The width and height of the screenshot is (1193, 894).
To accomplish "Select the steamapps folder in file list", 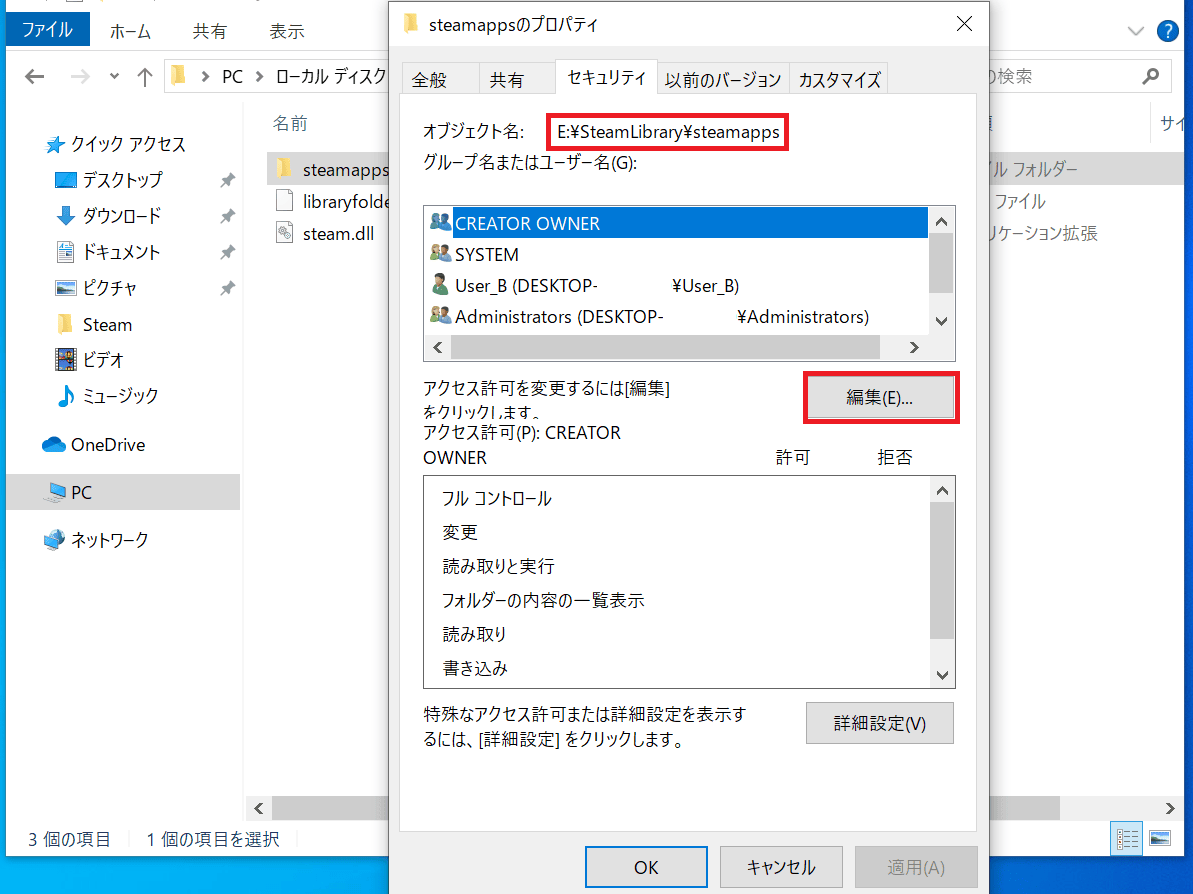I will click(330, 170).
